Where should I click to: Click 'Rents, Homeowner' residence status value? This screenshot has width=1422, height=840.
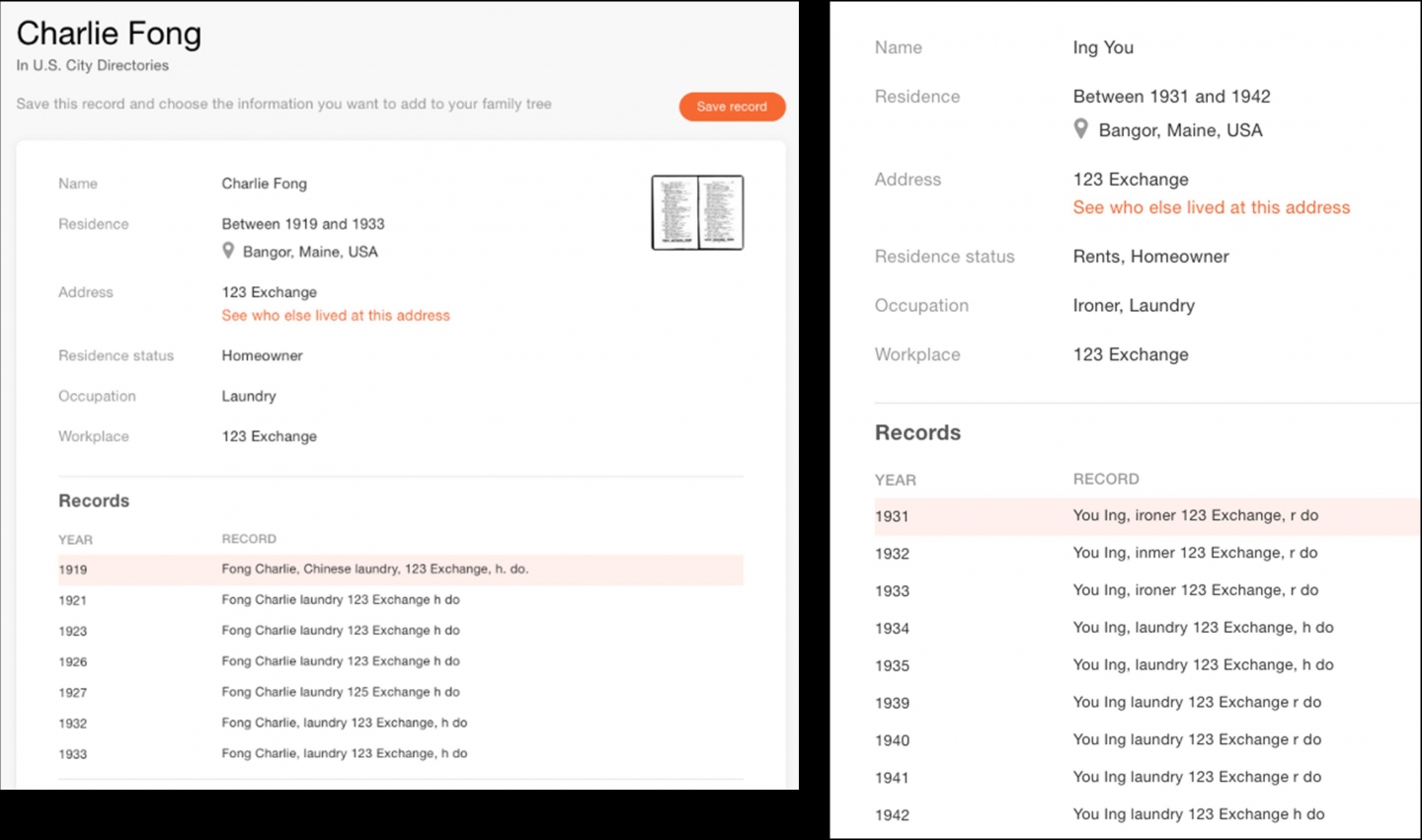pyautogui.click(x=1150, y=257)
